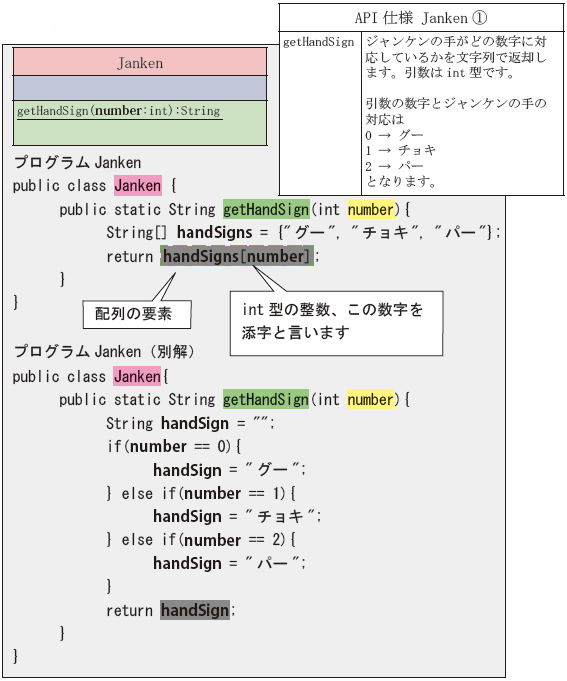Click gray-highlighted handSign in the final return
Image resolution: width=567 pixels, height=681 pixels.
pos(195,610)
